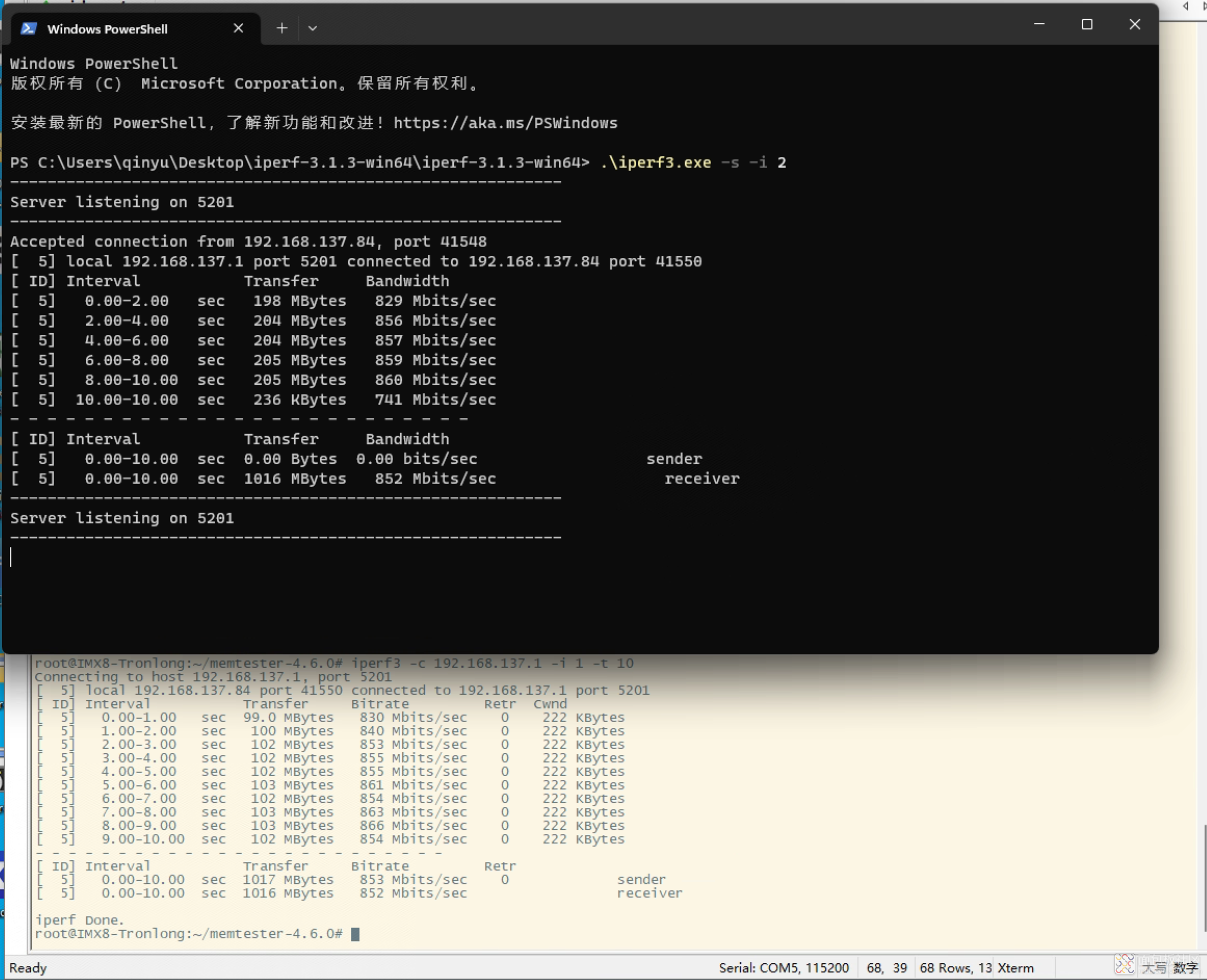Open a new terminal tab

pyautogui.click(x=282, y=28)
